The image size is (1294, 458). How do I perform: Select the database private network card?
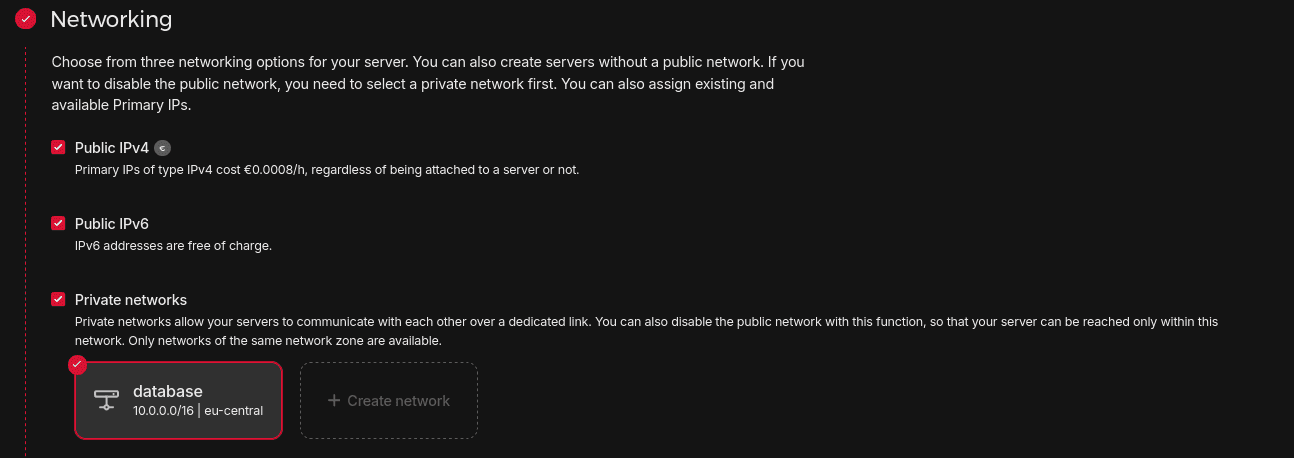[179, 400]
